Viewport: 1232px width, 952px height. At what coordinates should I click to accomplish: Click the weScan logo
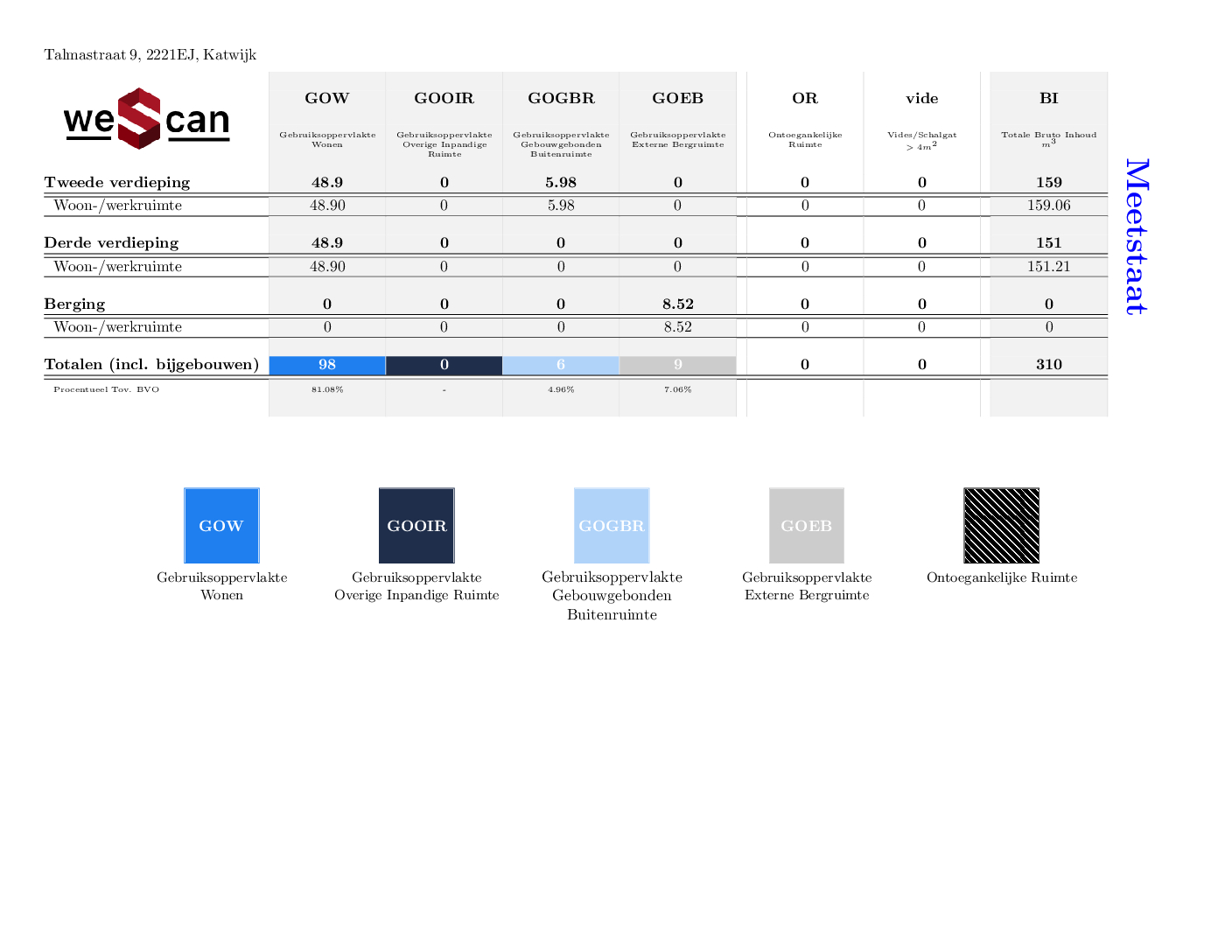(x=146, y=119)
